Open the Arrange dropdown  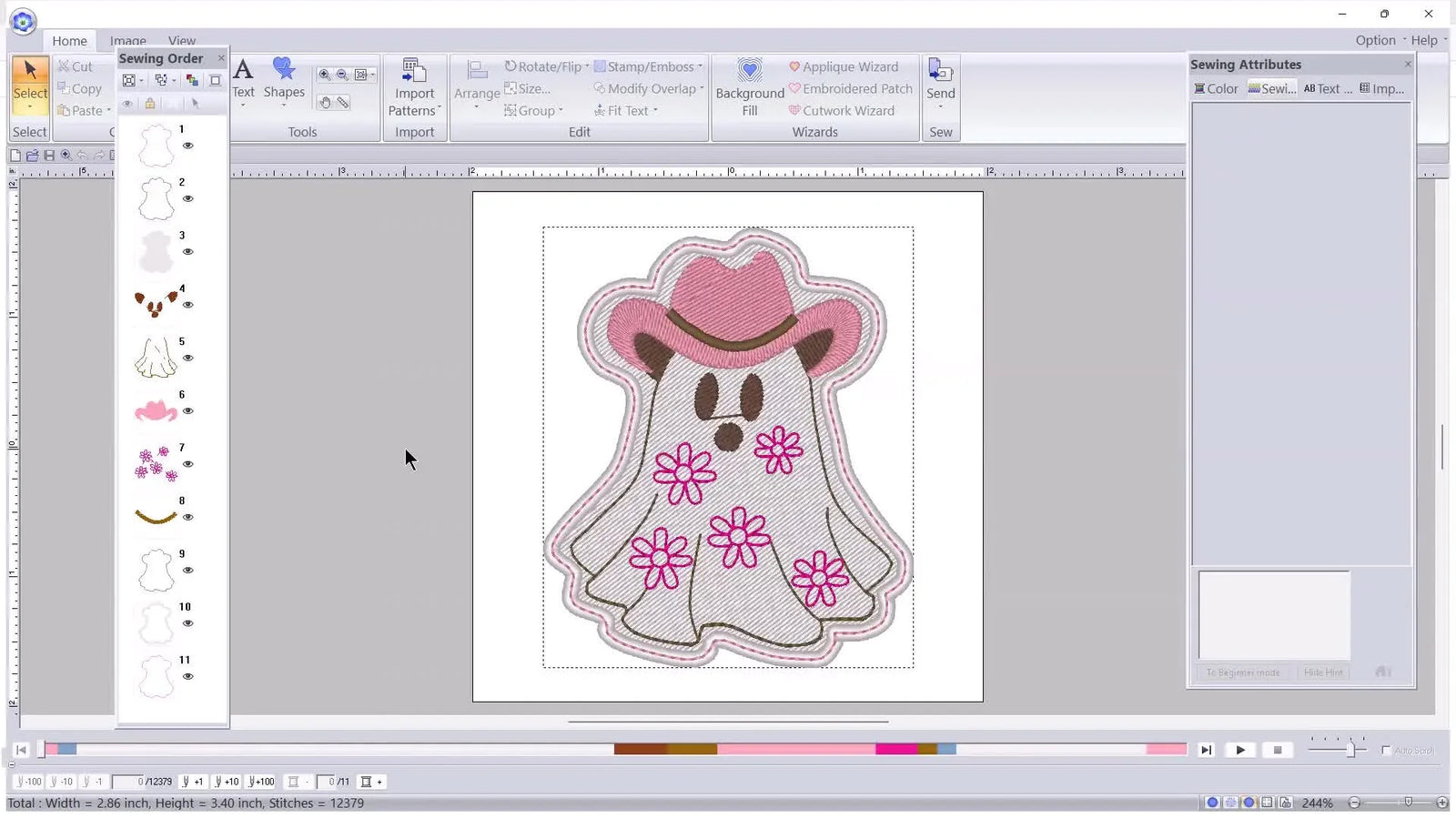(477, 85)
